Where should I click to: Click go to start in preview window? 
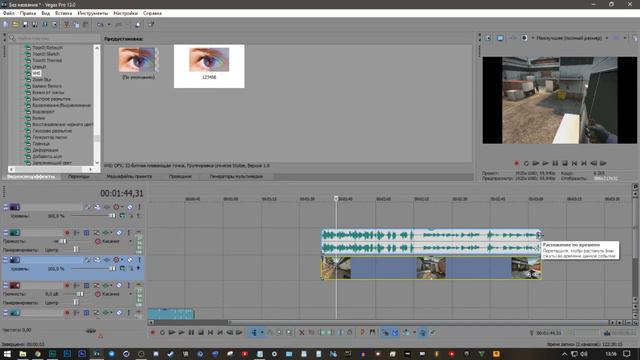coord(575,163)
